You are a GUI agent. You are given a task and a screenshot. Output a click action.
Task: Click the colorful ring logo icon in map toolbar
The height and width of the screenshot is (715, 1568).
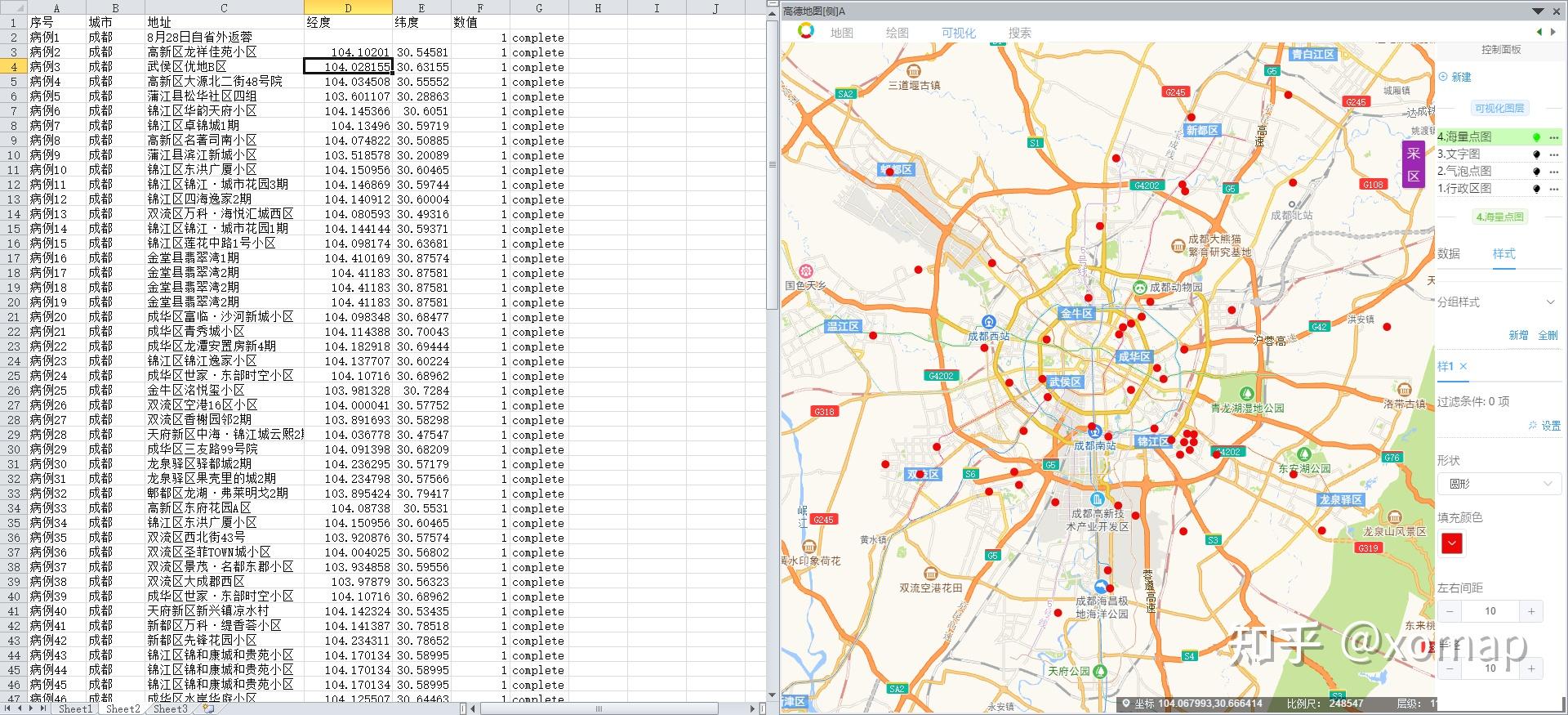click(x=806, y=31)
